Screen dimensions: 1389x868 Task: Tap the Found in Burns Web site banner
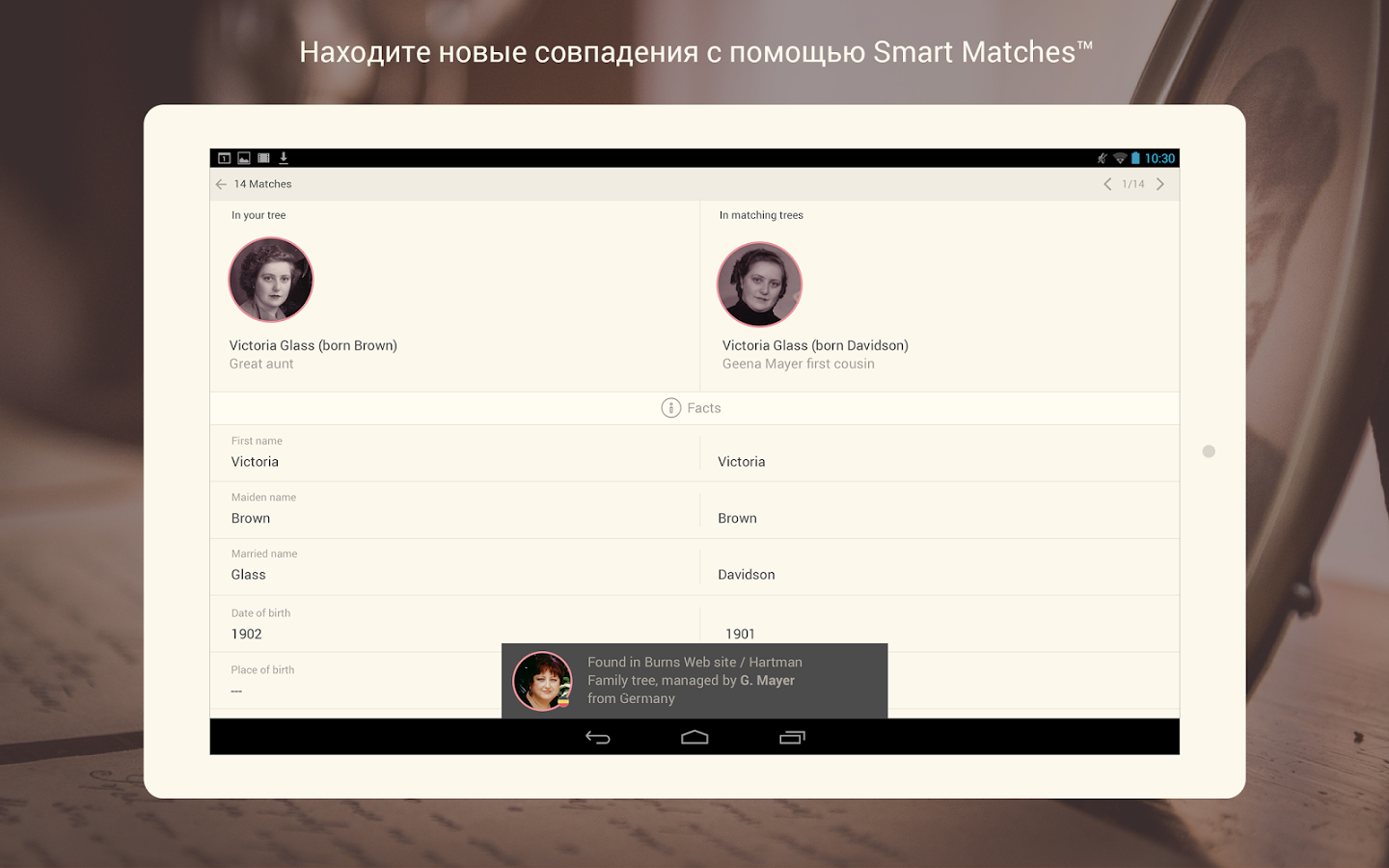coord(694,681)
